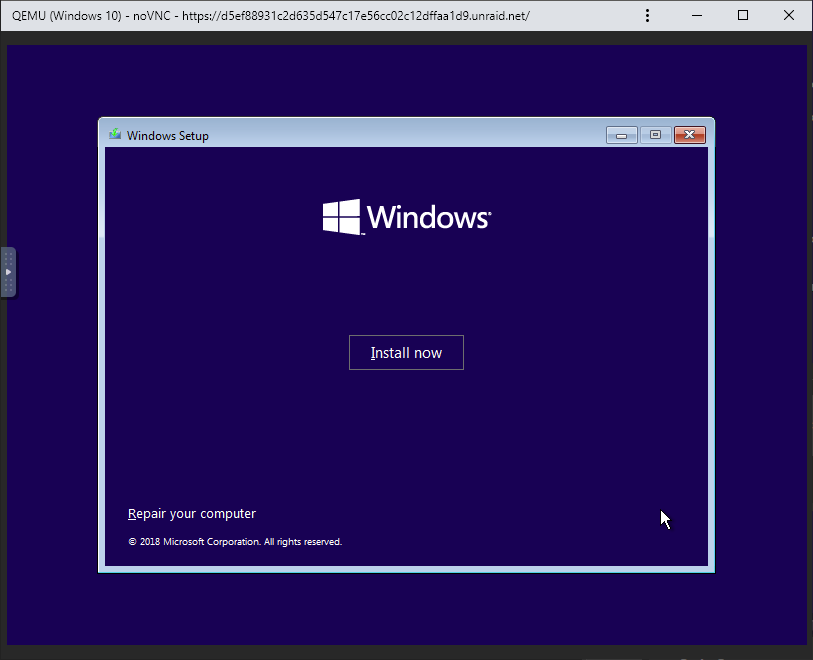Click the Windows Setup title text

pos(167,135)
